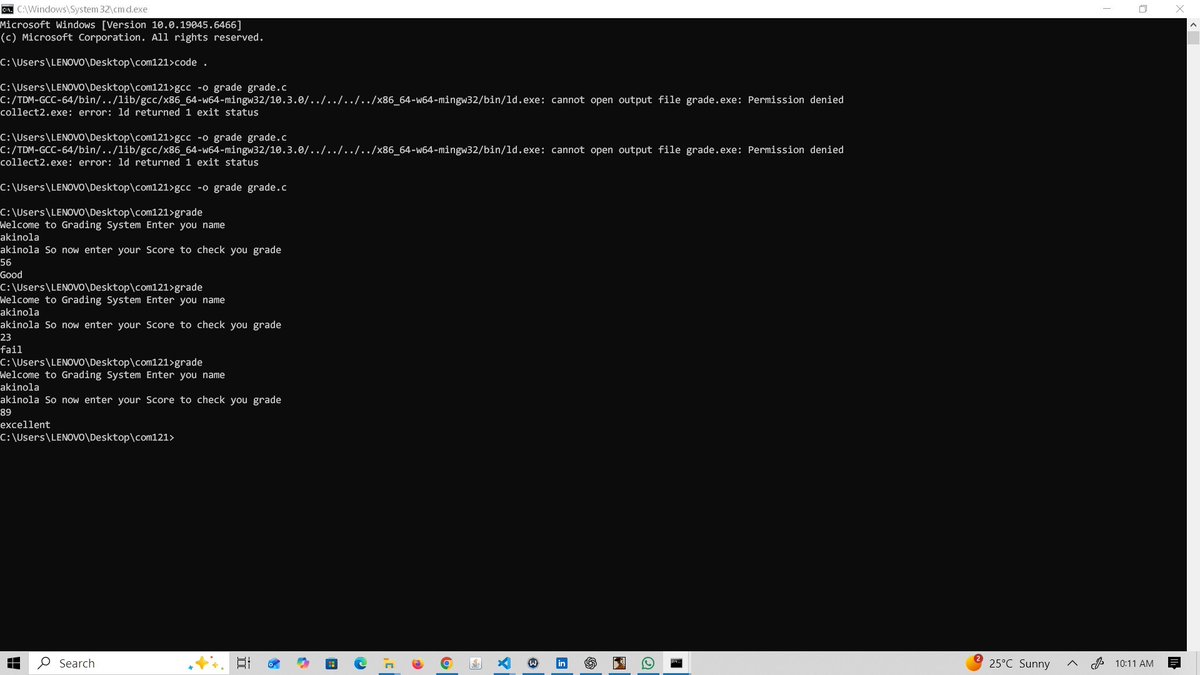
Task: Click the score value '56'
Action: tap(6, 262)
